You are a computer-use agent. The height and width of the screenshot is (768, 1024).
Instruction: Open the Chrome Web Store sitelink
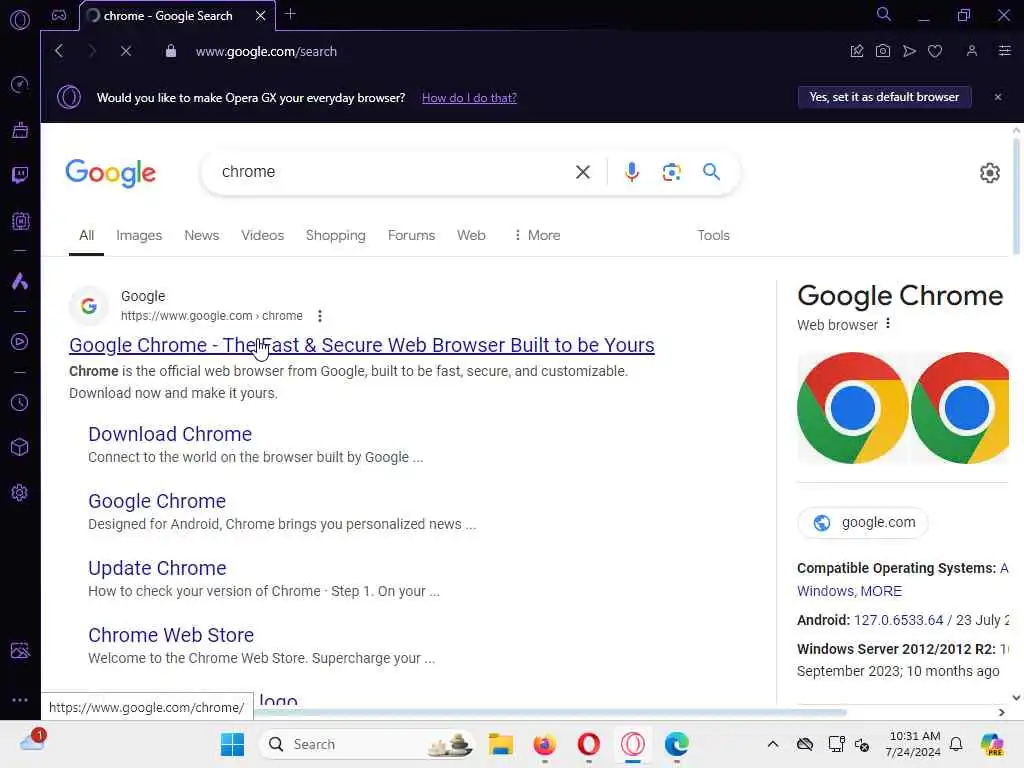coord(171,635)
